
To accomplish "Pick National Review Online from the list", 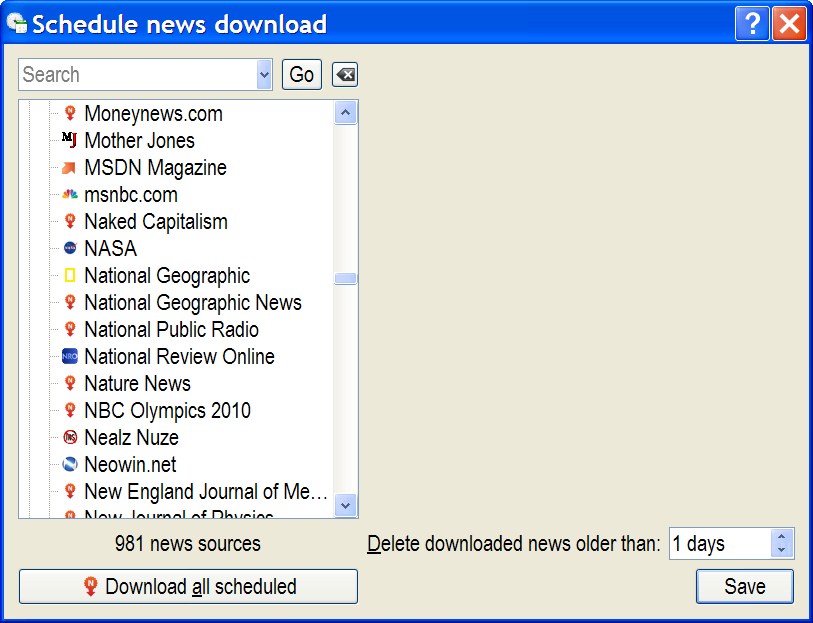I will 179,356.
